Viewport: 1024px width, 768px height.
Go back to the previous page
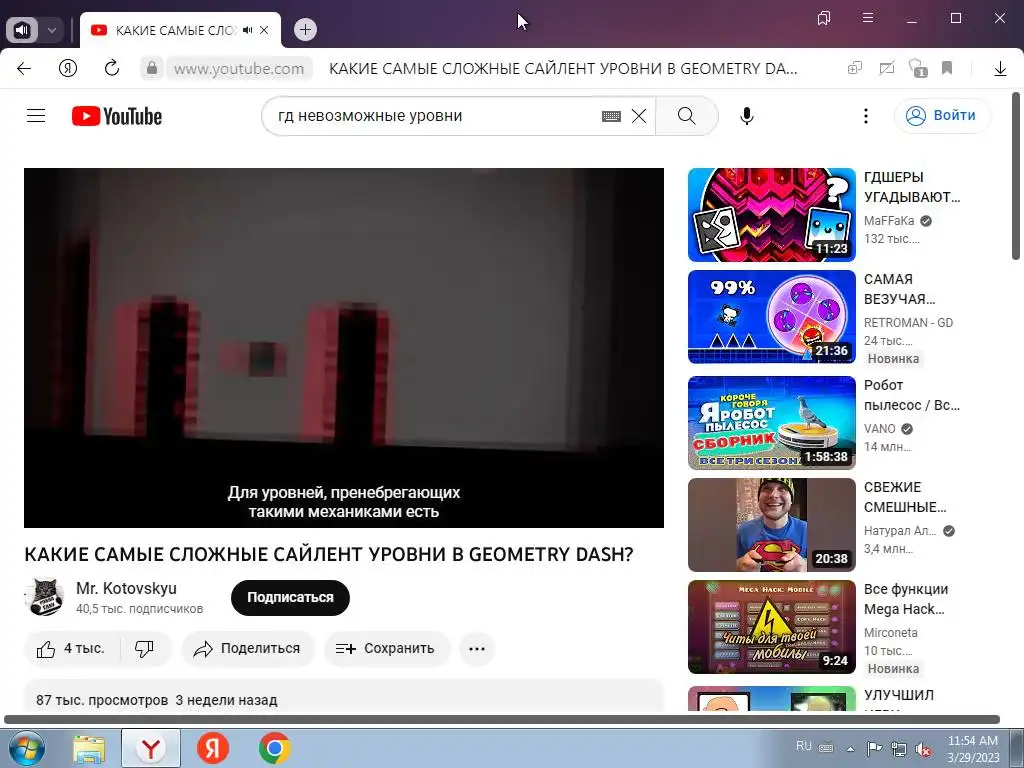pyautogui.click(x=24, y=69)
